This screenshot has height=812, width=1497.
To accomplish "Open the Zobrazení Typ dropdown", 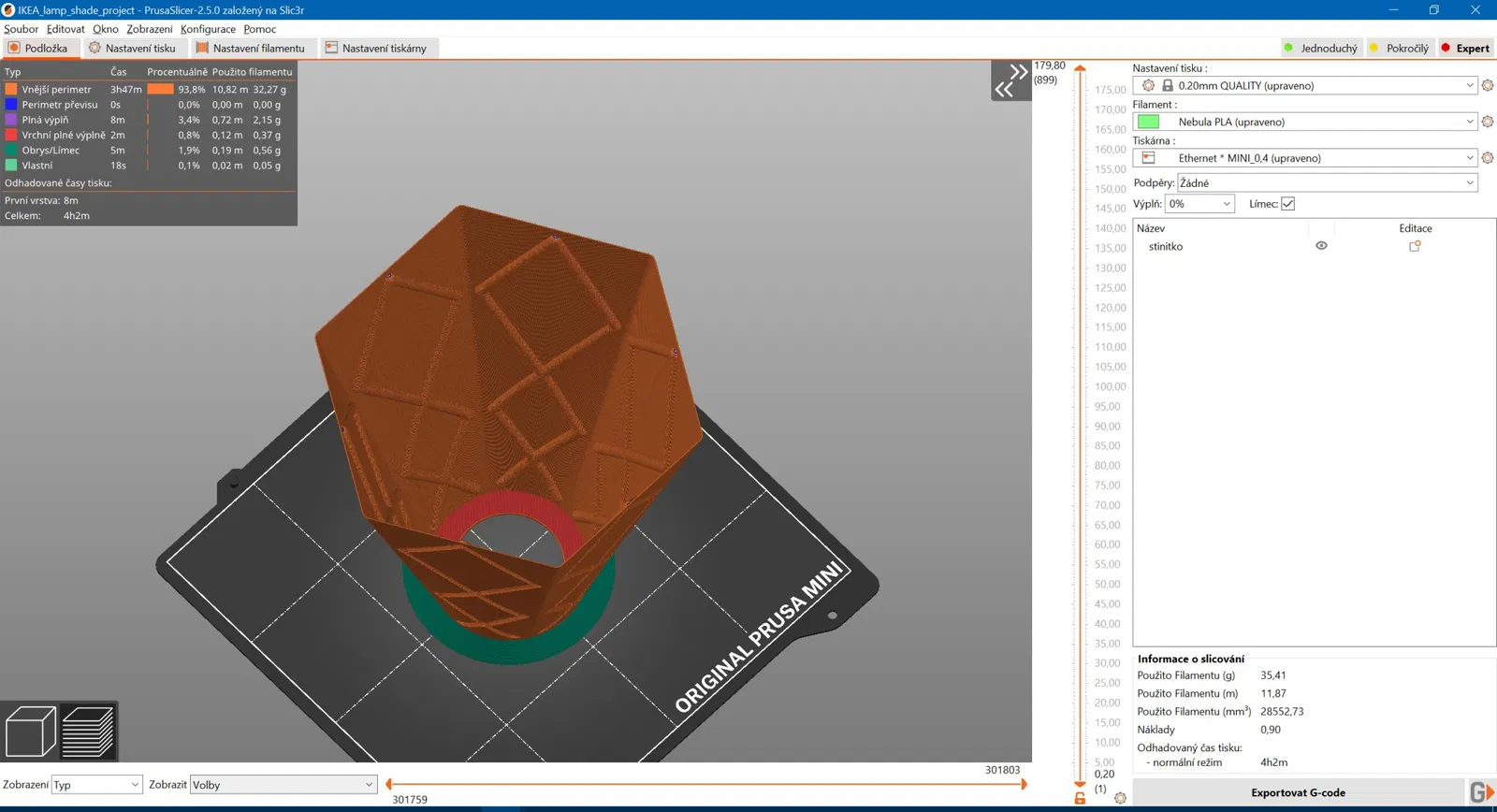I will [x=96, y=785].
